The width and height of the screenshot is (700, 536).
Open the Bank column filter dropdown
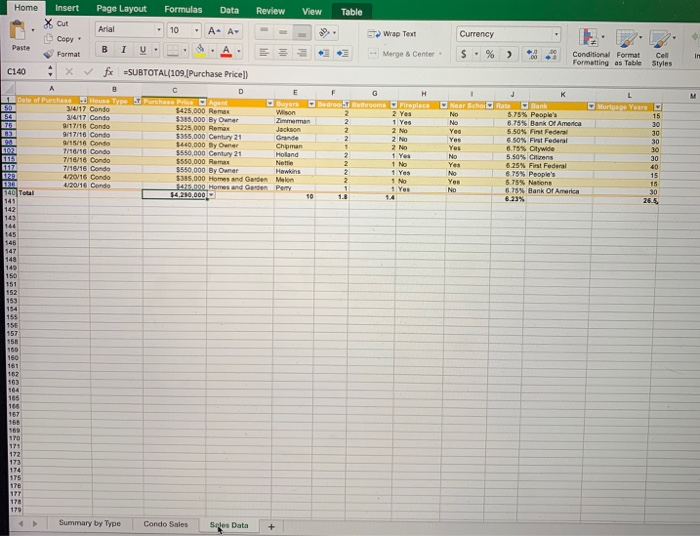[x=591, y=106]
